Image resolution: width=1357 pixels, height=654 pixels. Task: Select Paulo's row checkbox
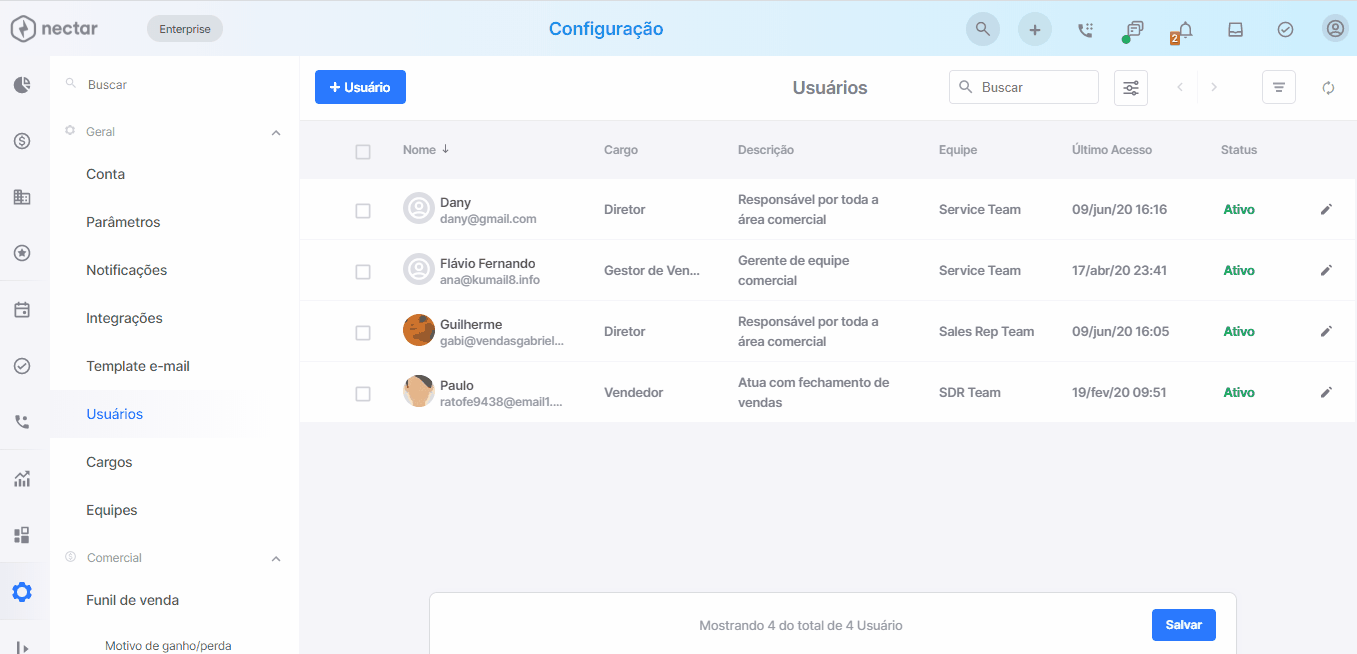[363, 394]
